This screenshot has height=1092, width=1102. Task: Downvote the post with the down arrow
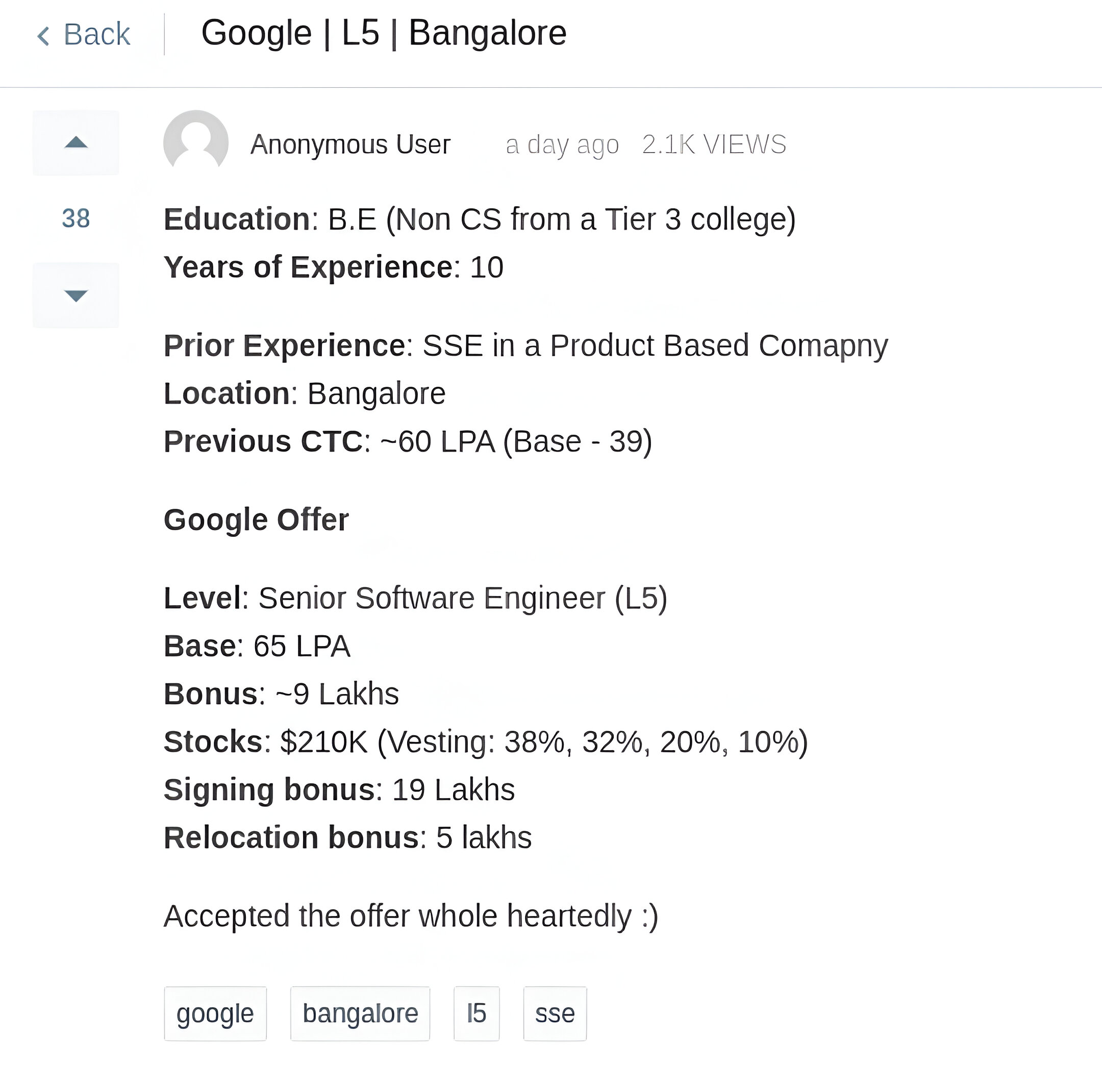click(76, 295)
